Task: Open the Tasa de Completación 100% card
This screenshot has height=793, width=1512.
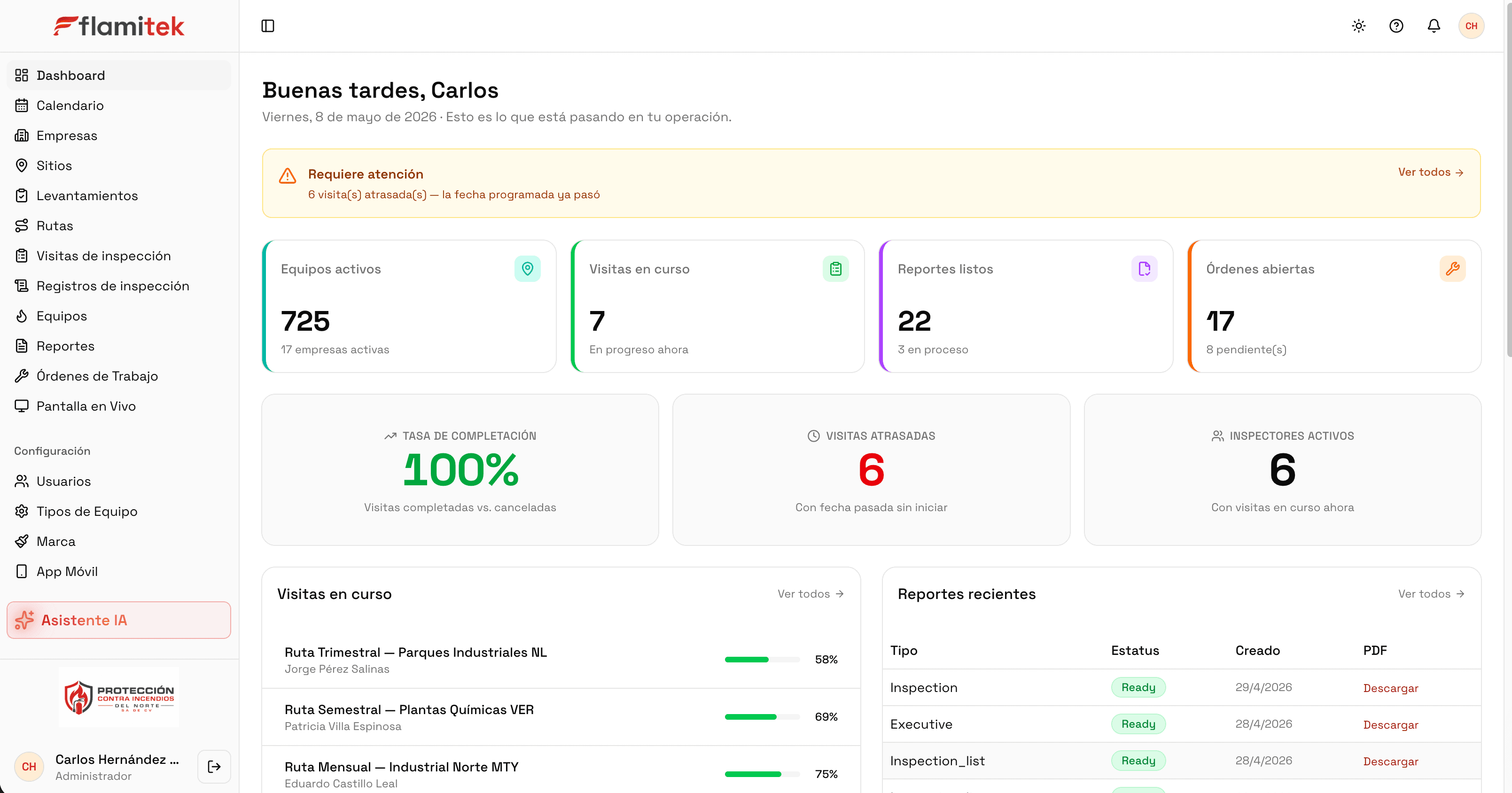Action: [x=460, y=470]
